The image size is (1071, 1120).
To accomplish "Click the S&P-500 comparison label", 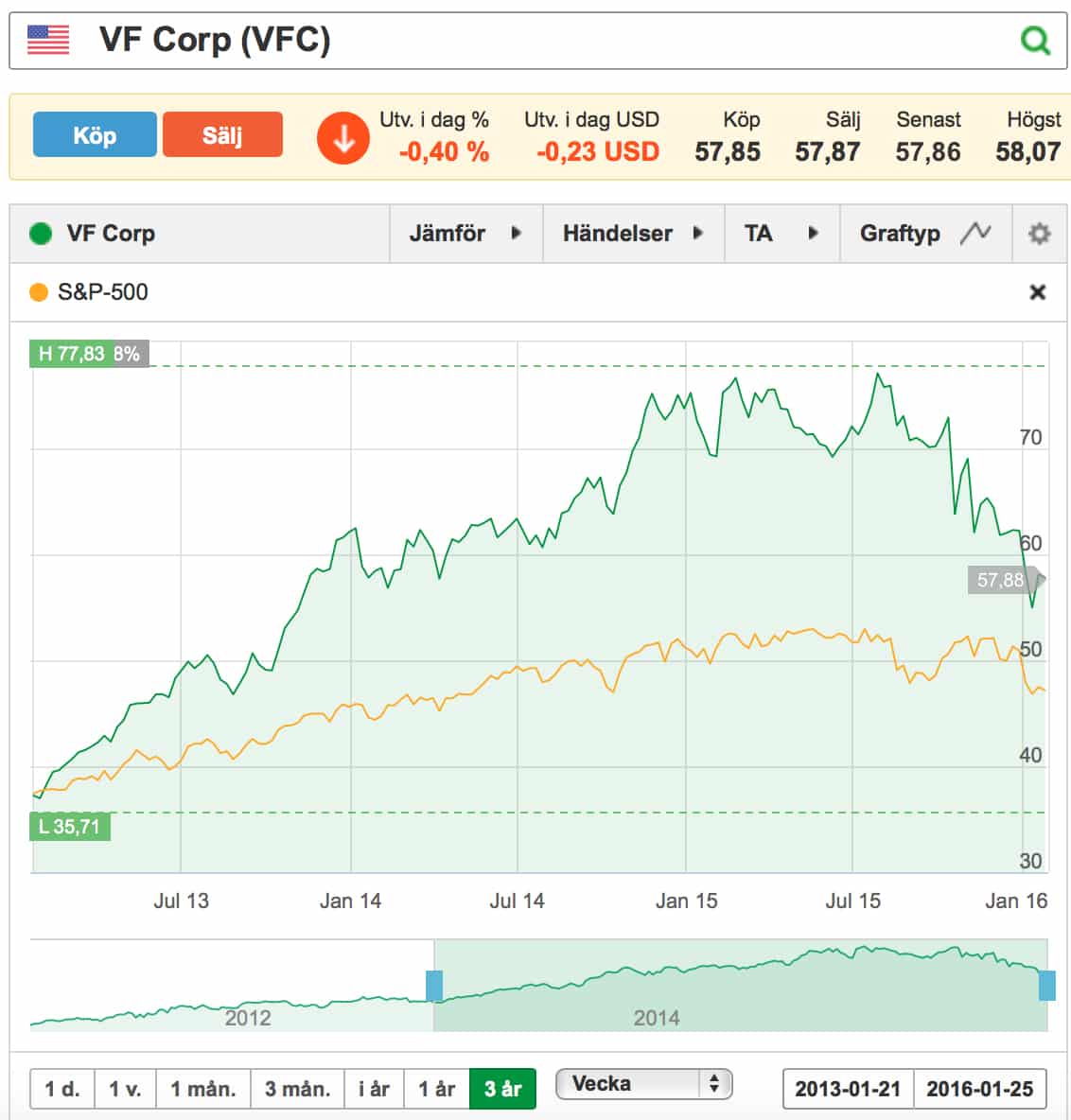I will (103, 292).
